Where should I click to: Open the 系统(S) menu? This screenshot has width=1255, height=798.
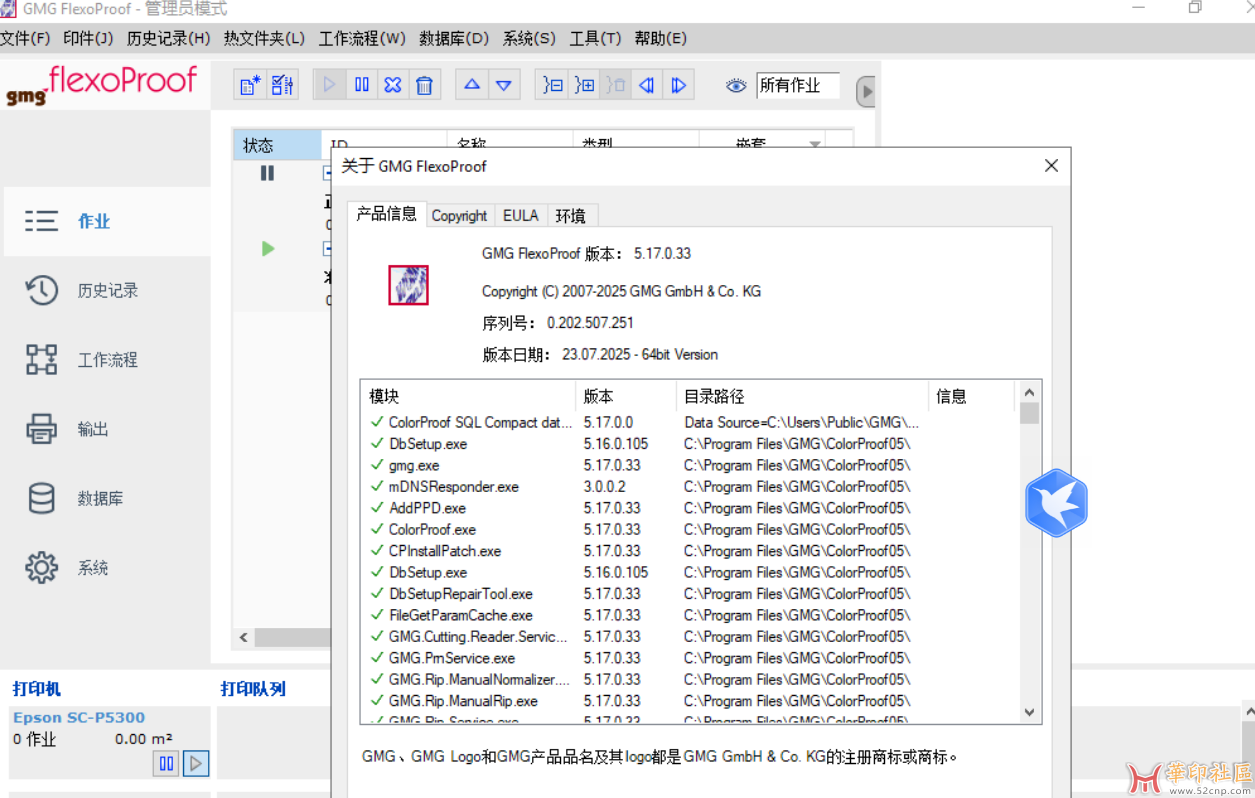pos(529,39)
